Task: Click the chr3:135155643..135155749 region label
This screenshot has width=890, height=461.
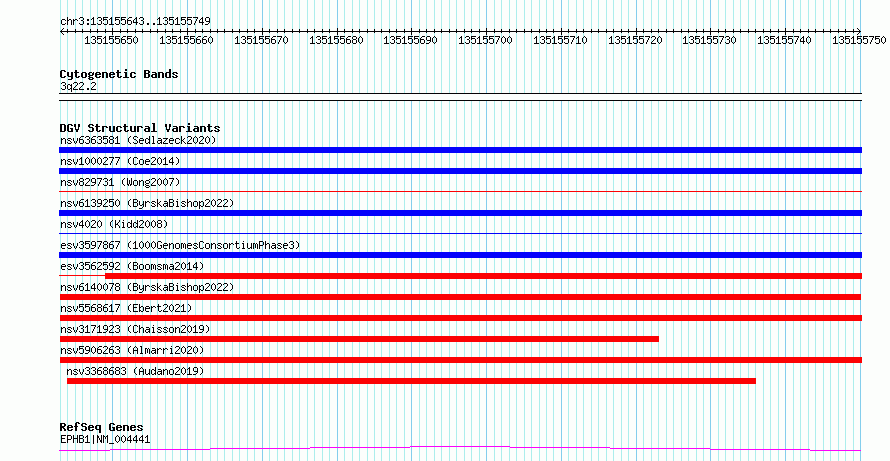Action: coord(135,21)
